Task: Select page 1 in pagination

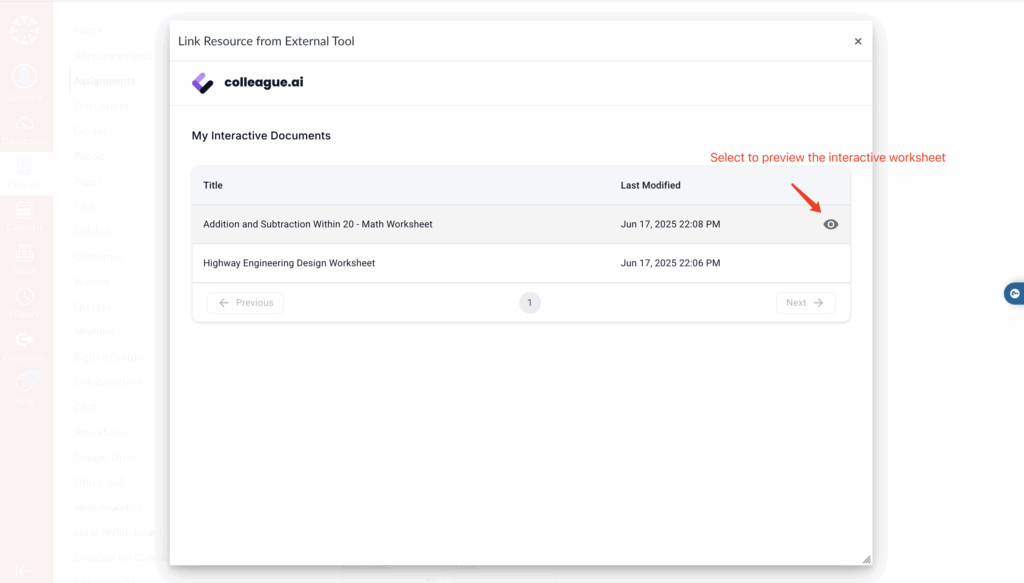Action: click(529, 303)
